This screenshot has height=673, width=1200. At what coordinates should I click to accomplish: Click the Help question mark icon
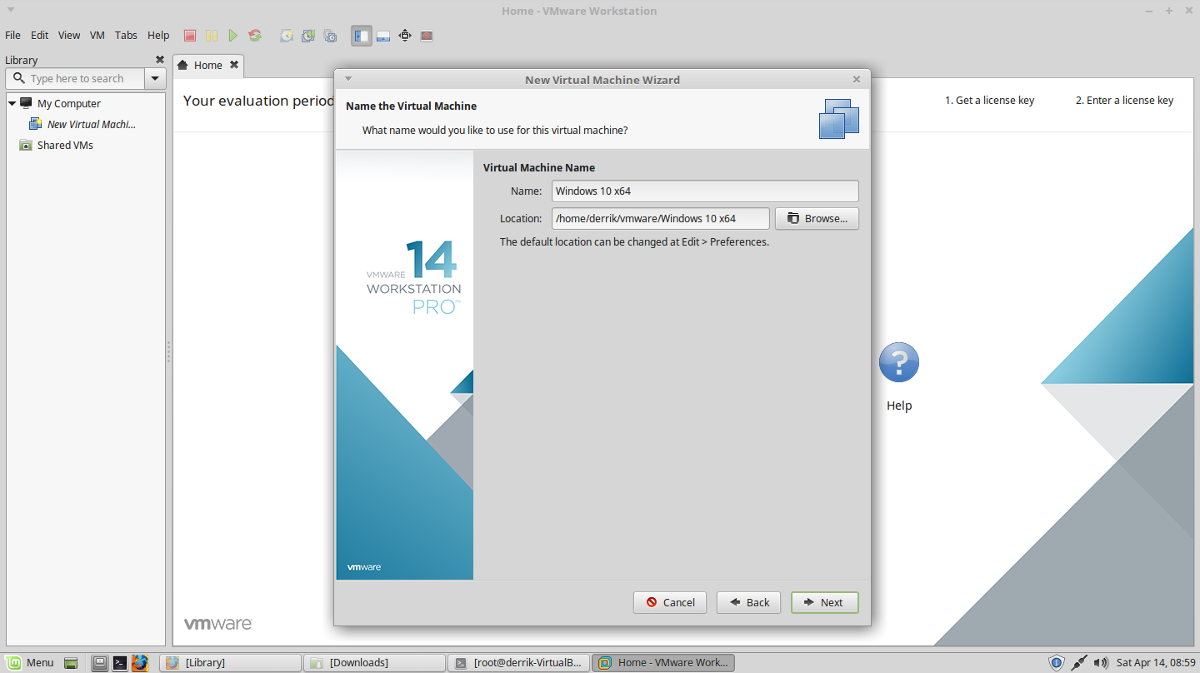click(x=898, y=361)
